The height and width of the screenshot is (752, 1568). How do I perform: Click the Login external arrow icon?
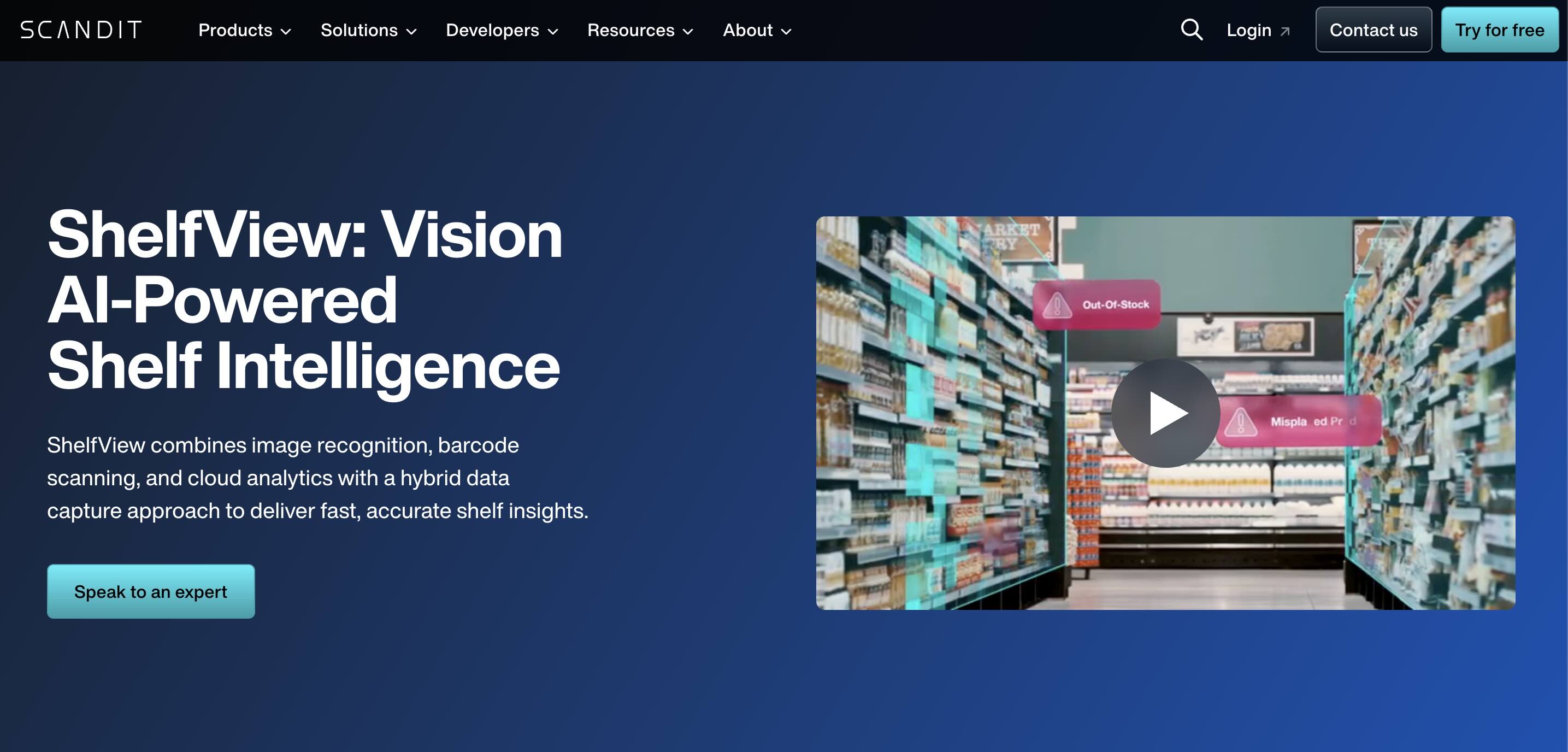click(1285, 31)
